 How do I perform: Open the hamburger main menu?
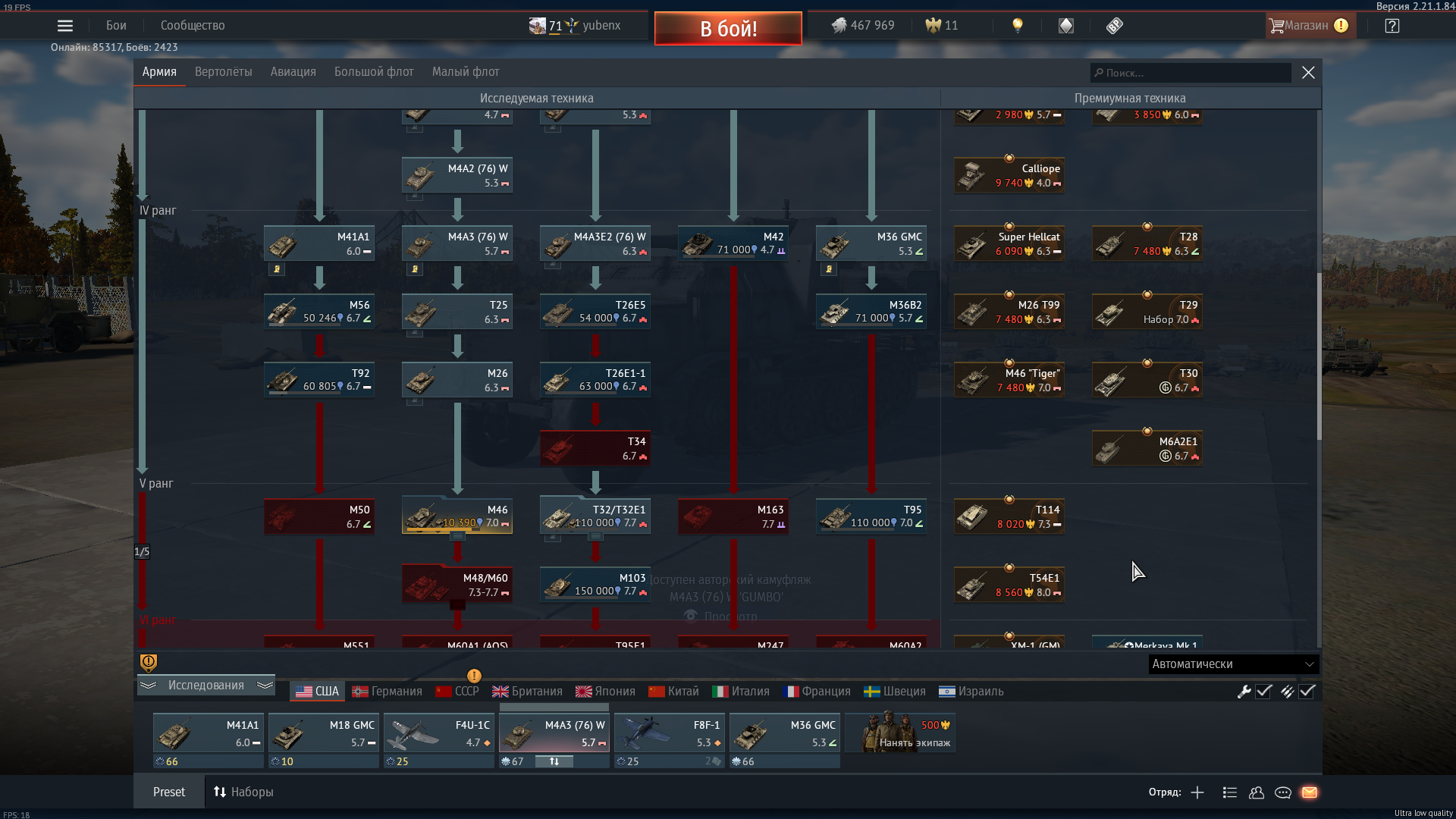65,26
